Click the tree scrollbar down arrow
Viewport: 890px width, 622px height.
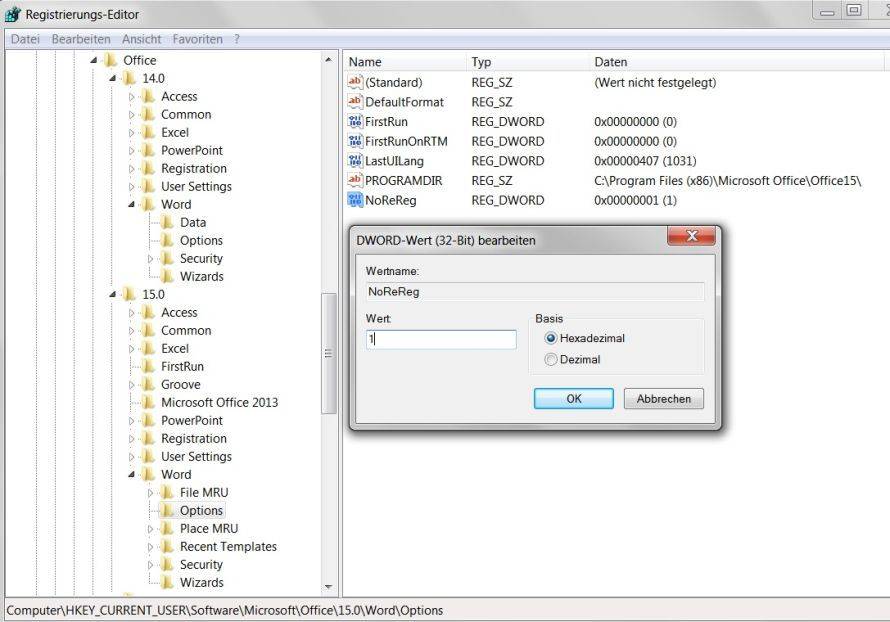click(328, 587)
